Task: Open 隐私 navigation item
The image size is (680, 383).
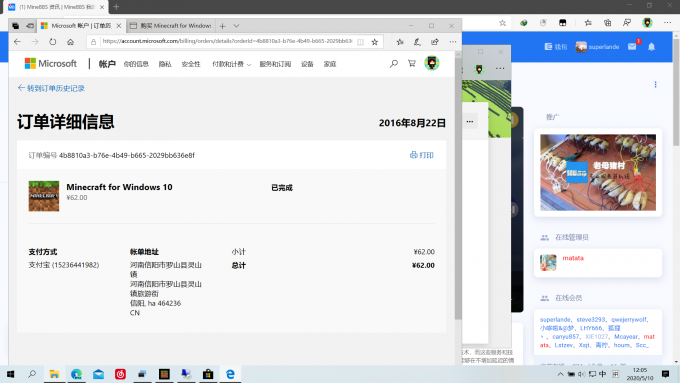Action: [x=165, y=64]
